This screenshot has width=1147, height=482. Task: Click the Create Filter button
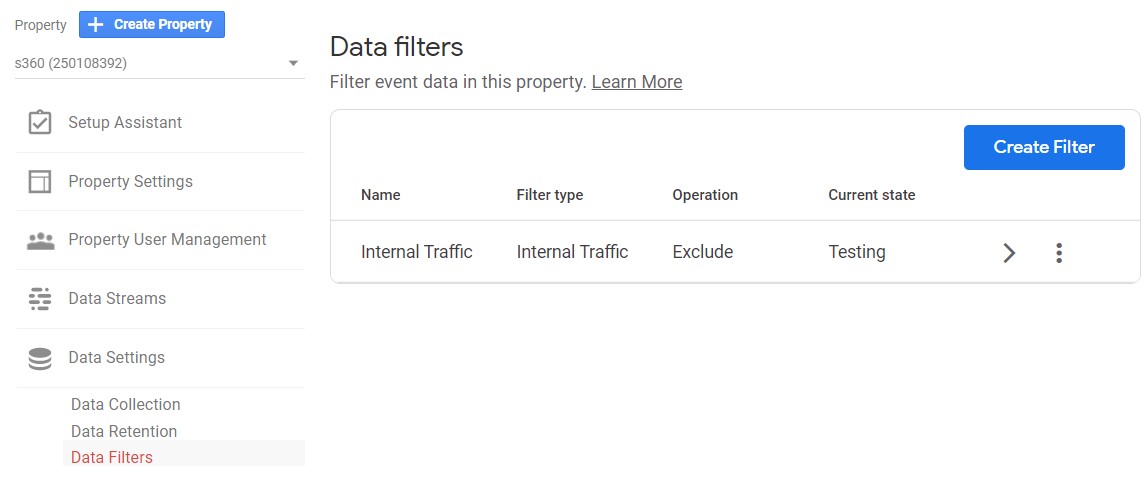point(1044,147)
